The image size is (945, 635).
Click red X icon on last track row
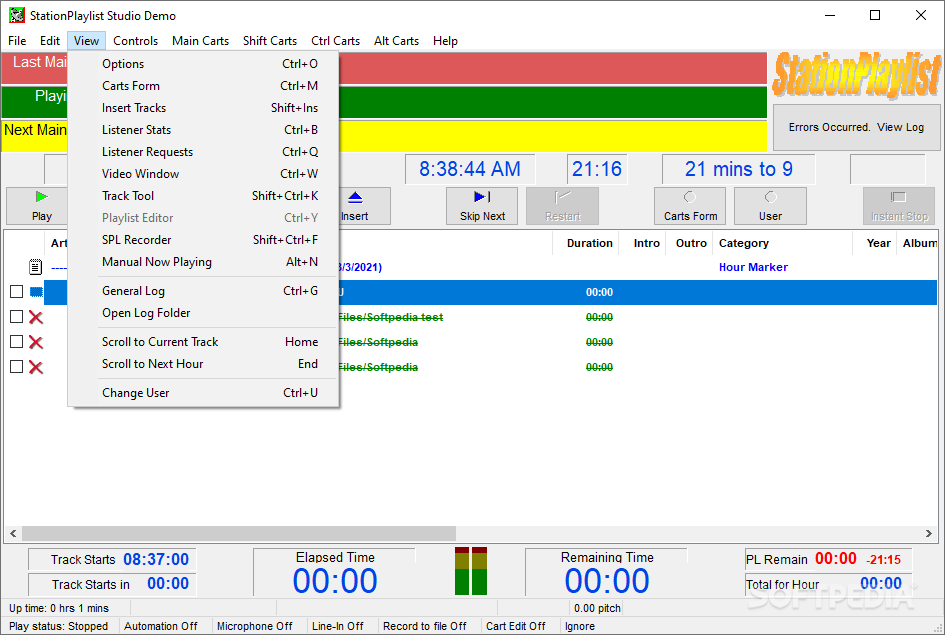(x=36, y=367)
